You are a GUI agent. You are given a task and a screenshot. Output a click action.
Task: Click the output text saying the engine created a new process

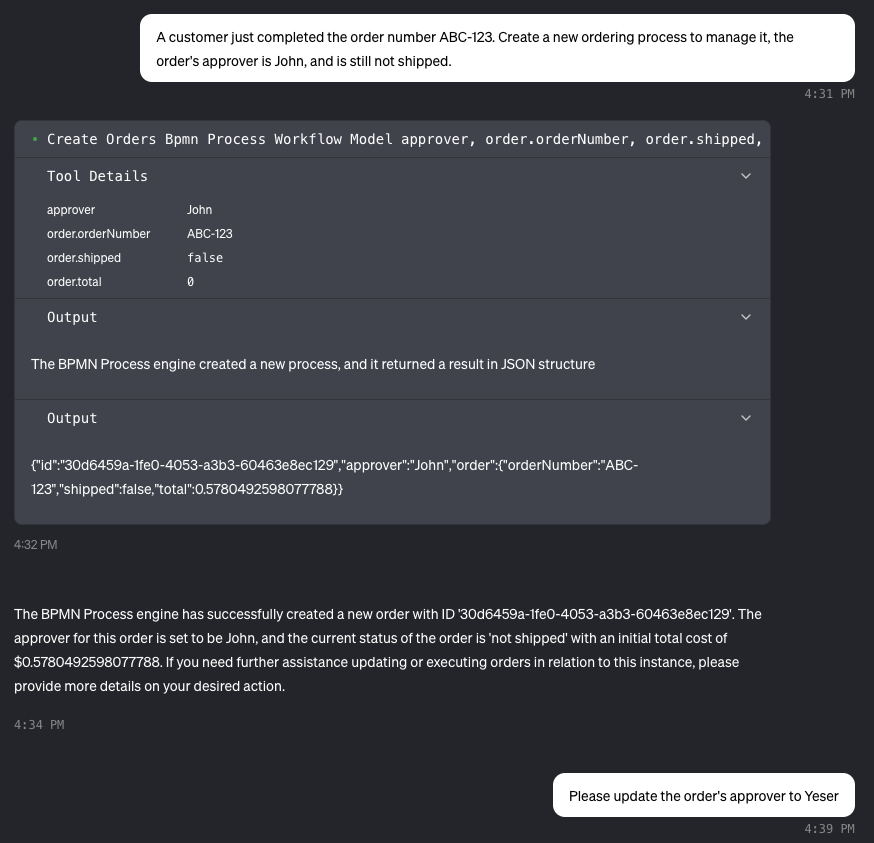point(313,364)
